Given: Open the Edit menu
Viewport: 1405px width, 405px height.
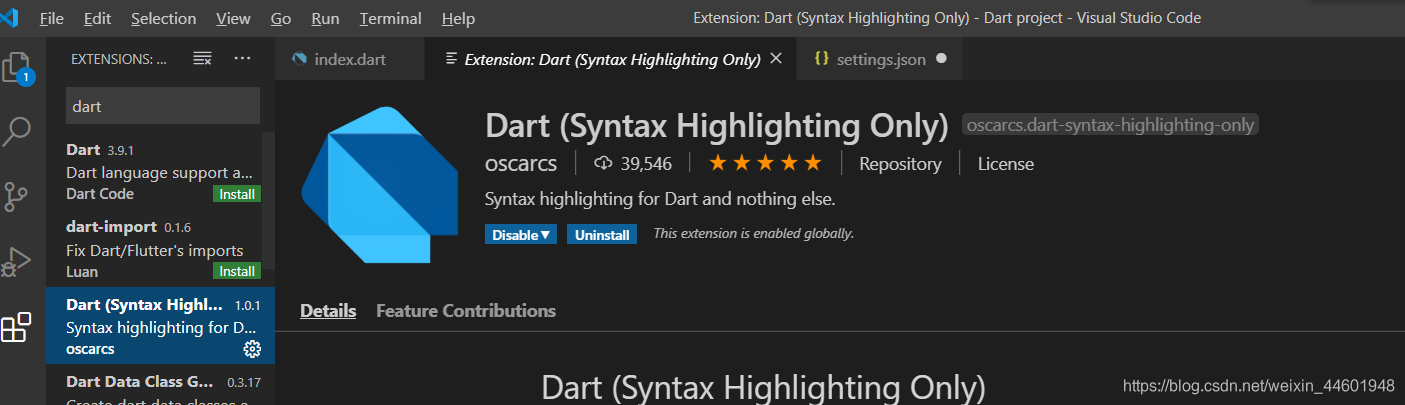Looking at the screenshot, I should click(98, 19).
